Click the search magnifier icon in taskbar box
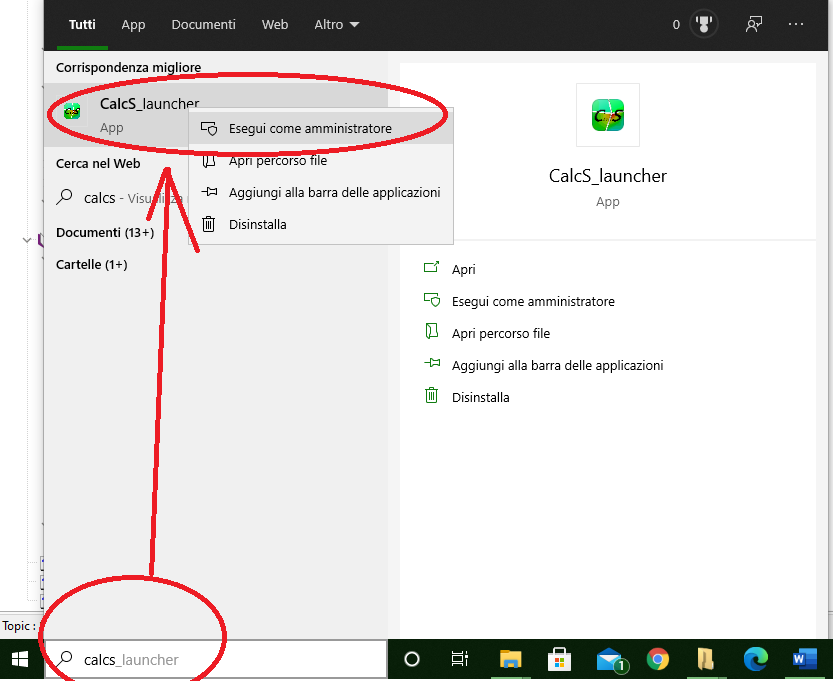833x681 pixels. pyautogui.click(x=65, y=659)
